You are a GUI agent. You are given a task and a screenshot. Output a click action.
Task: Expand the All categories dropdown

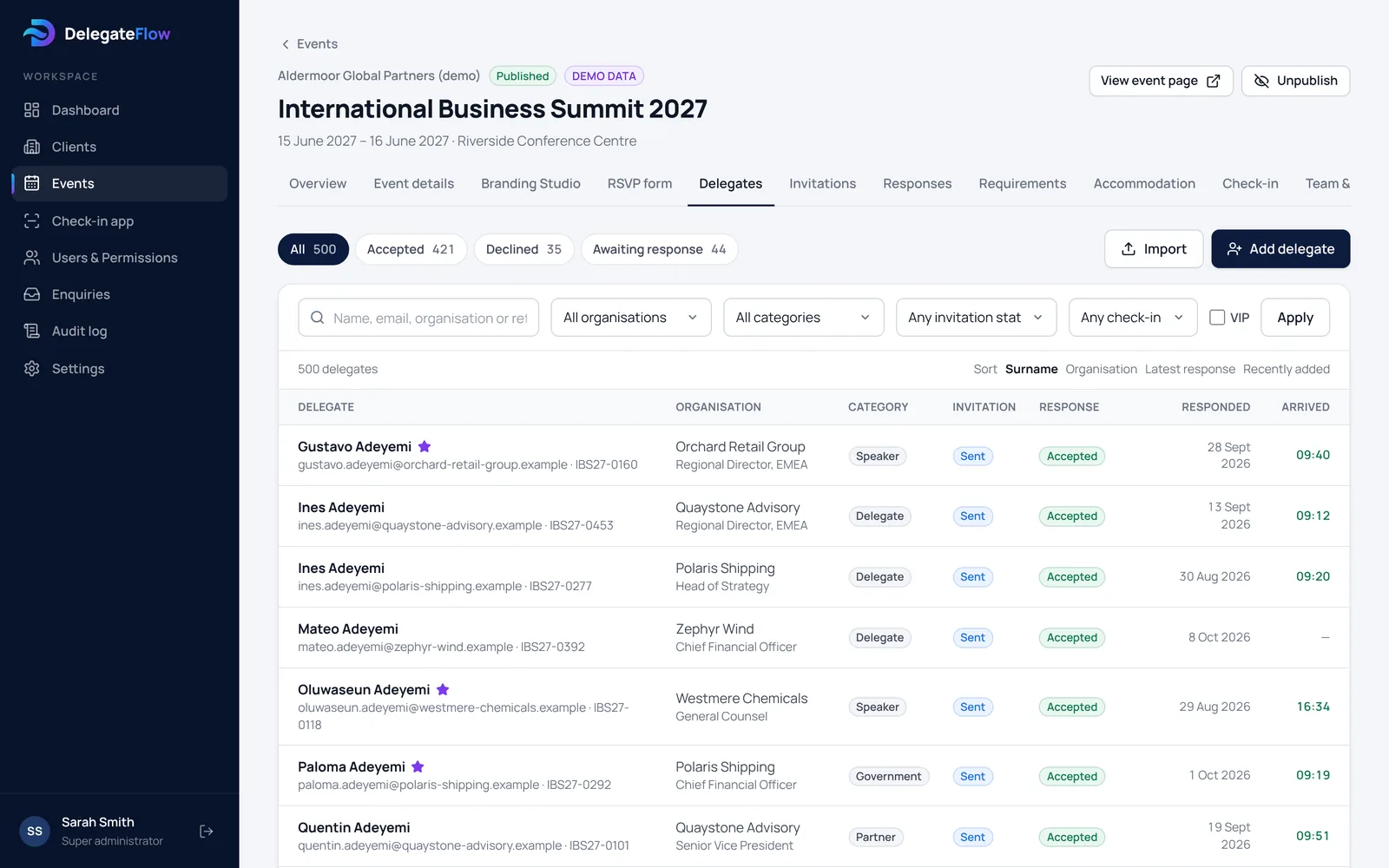[803, 318]
